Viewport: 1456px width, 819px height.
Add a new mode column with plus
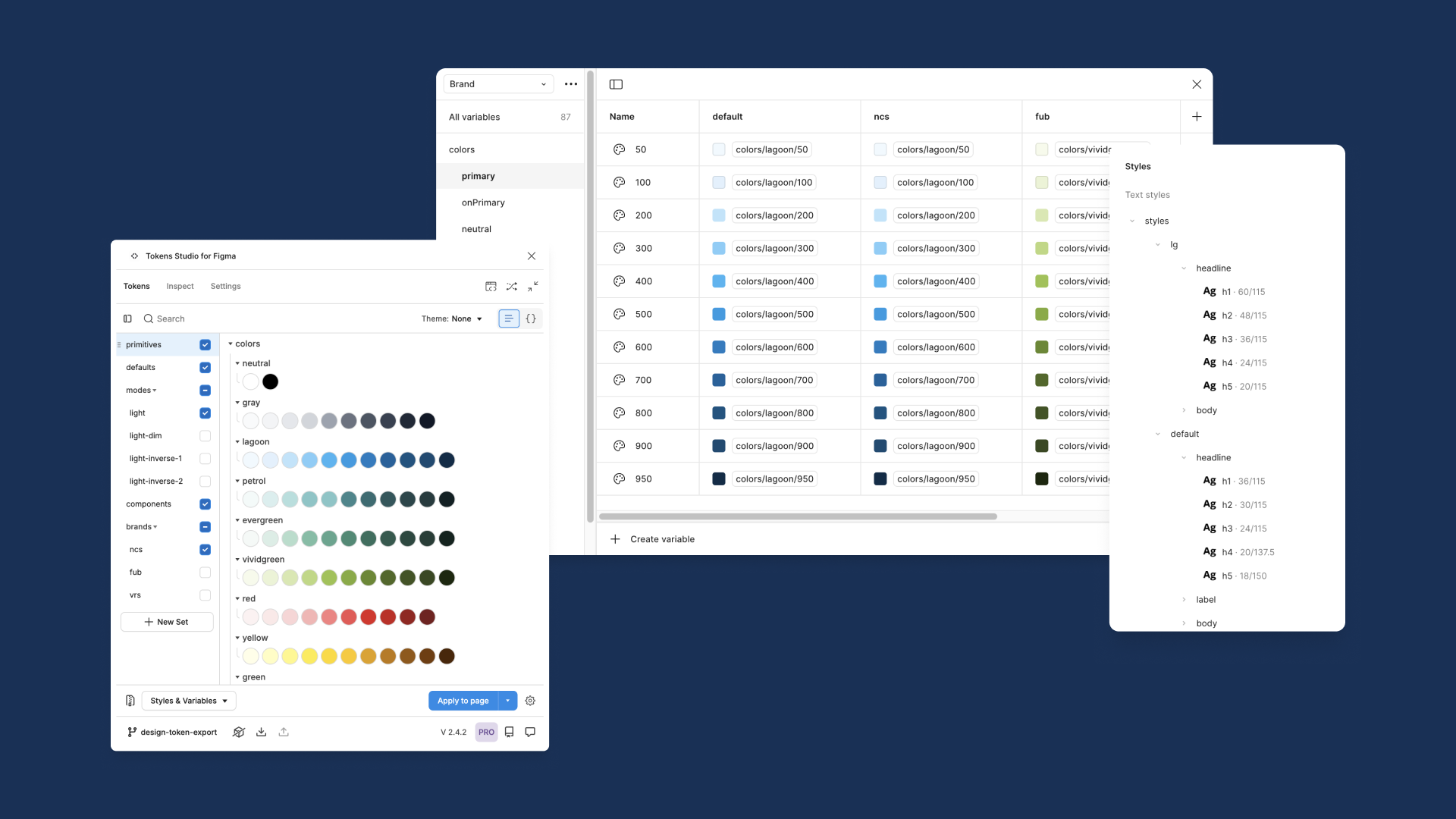[x=1197, y=117]
